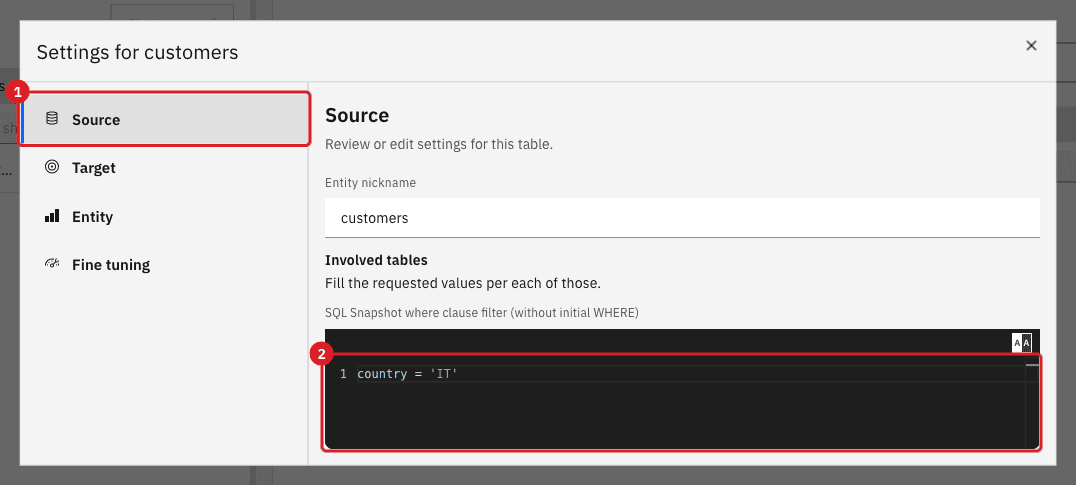This screenshot has width=1076, height=485.
Task: Click the database icon beside Source
Action: 52,119
